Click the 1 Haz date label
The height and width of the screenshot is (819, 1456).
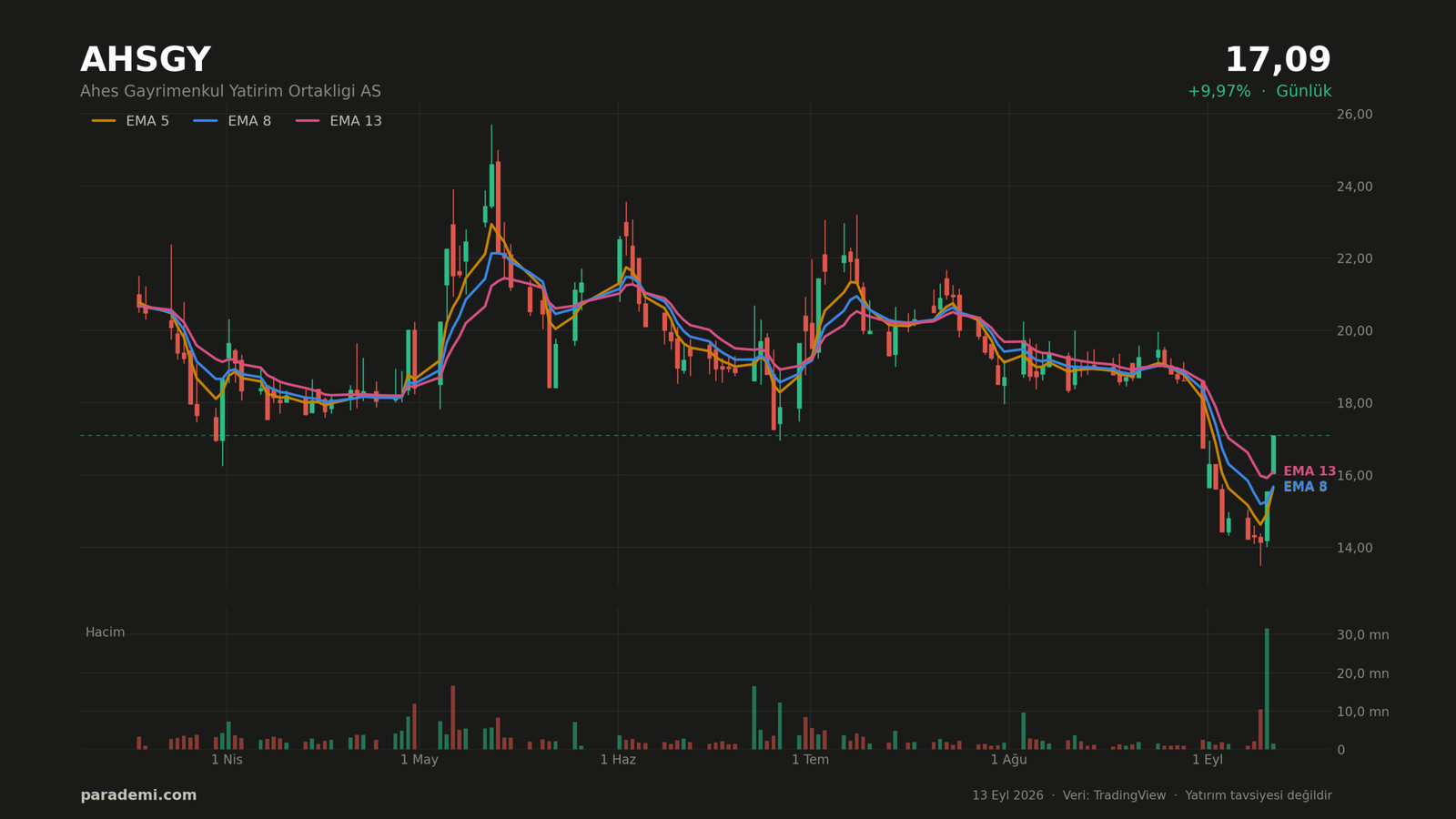pyautogui.click(x=618, y=760)
